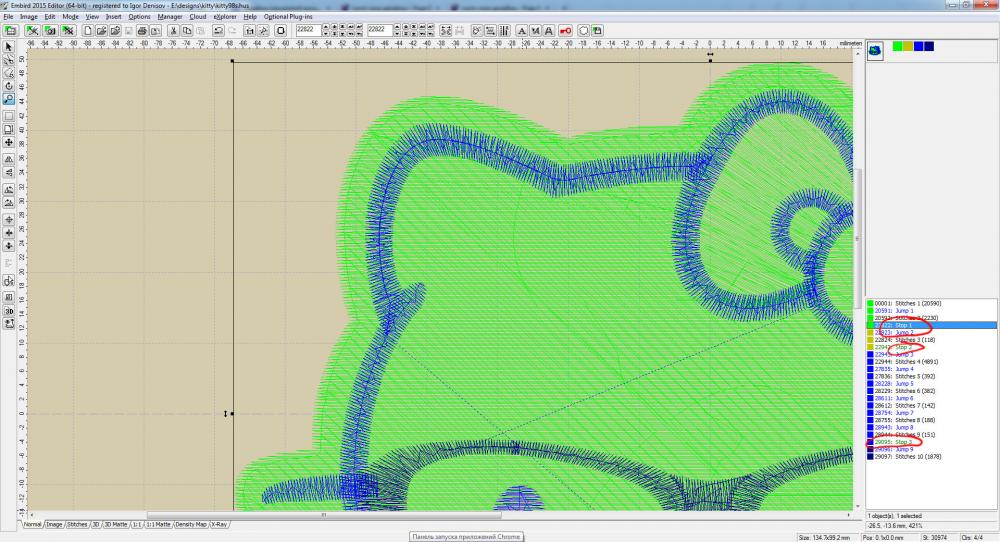1000x542 pixels.
Task: Click the vertical mirror tool
Action: (8, 172)
